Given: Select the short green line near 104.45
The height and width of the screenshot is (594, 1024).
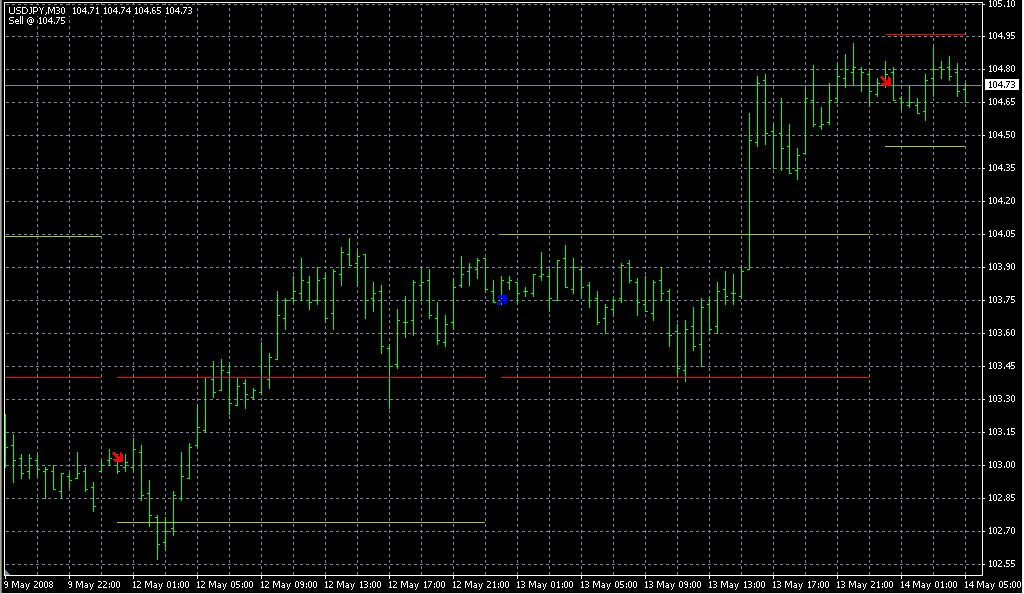Looking at the screenshot, I should tap(925, 146).
